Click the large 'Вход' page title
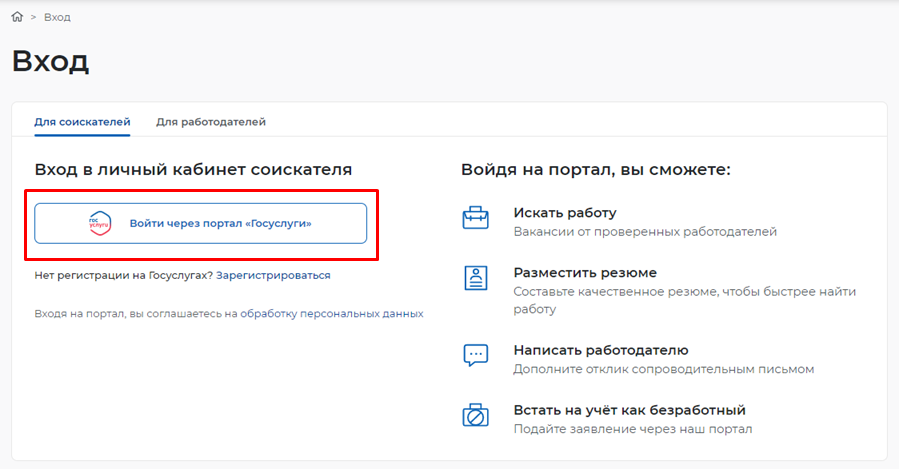 pos(50,61)
